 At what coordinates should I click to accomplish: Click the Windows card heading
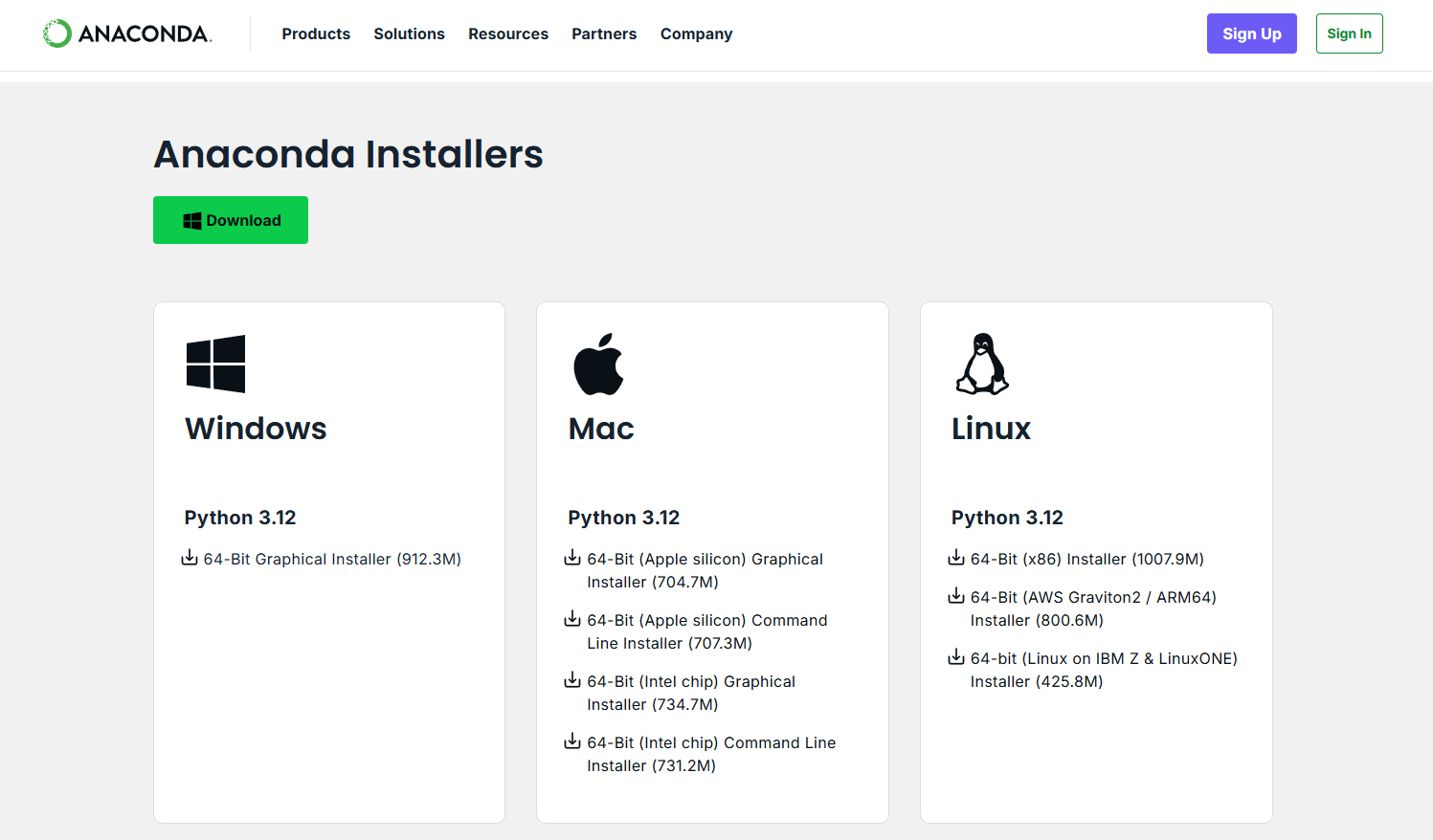coord(256,429)
